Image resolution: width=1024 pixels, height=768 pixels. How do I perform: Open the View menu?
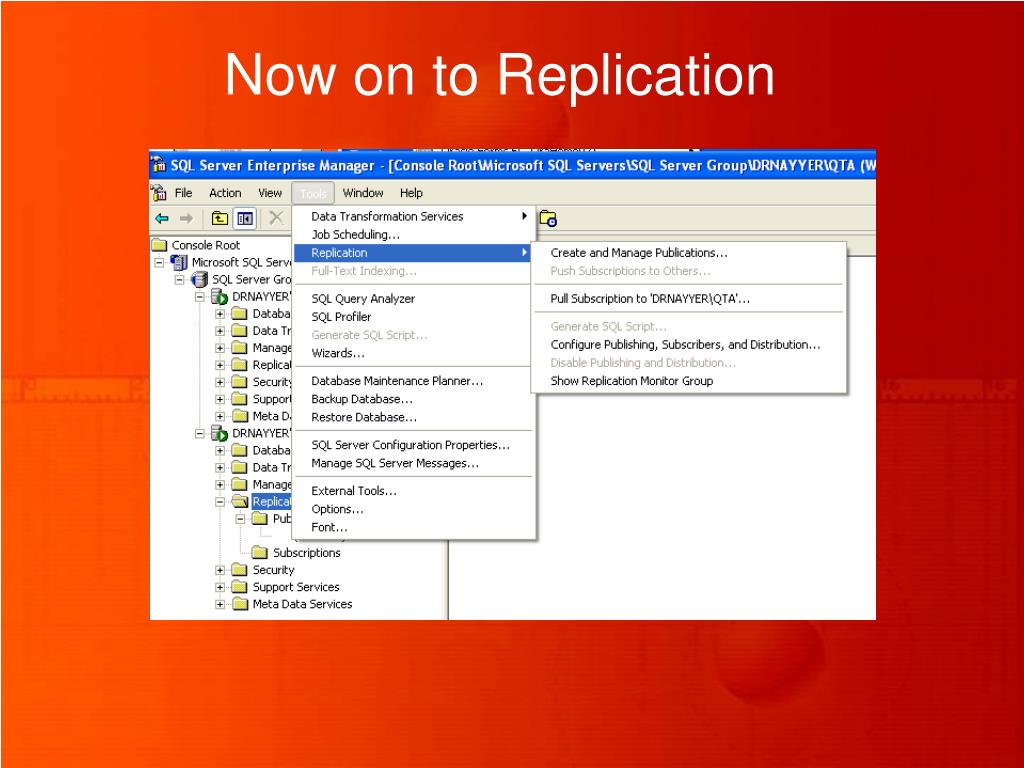pos(270,193)
